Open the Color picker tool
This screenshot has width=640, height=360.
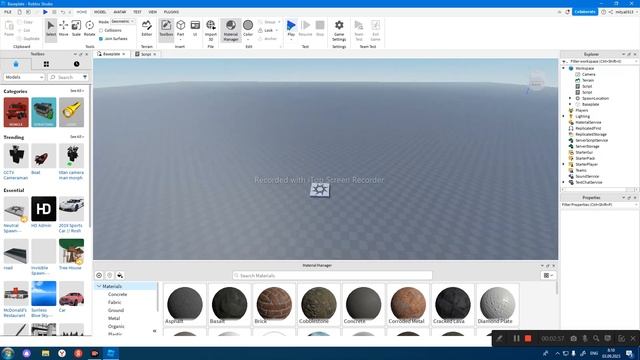point(248,29)
